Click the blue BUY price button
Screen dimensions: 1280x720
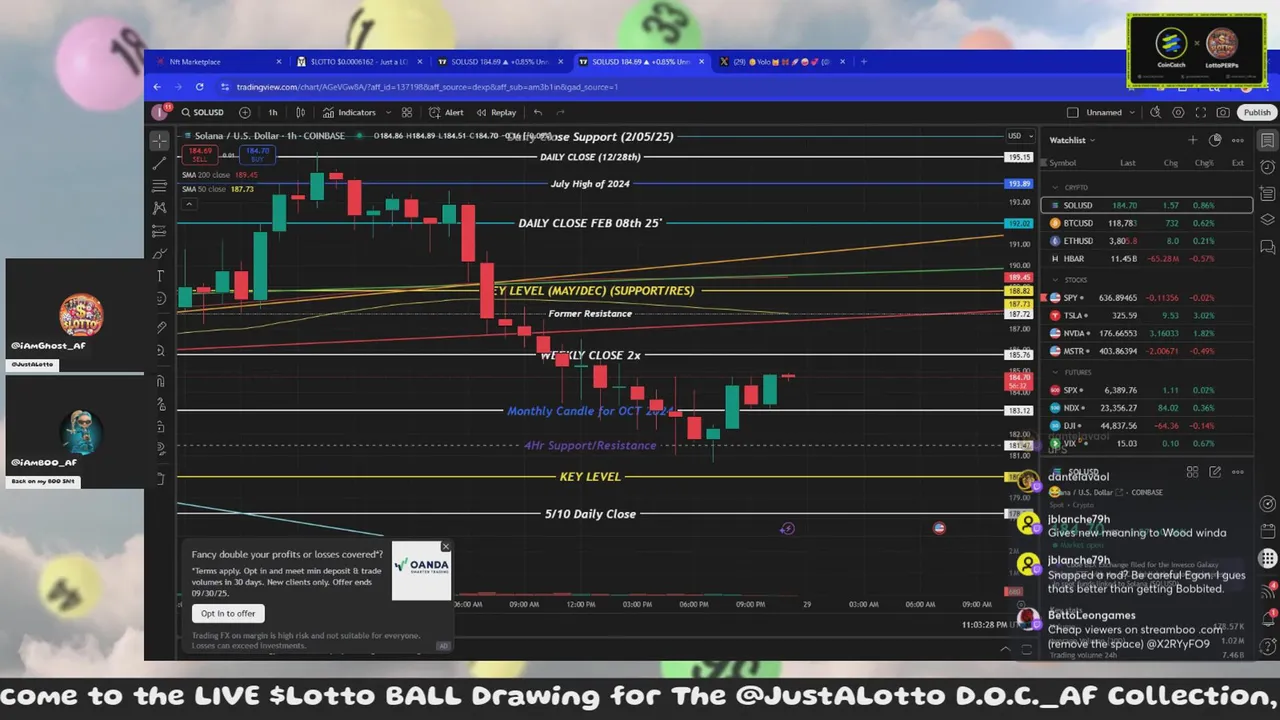click(x=257, y=154)
